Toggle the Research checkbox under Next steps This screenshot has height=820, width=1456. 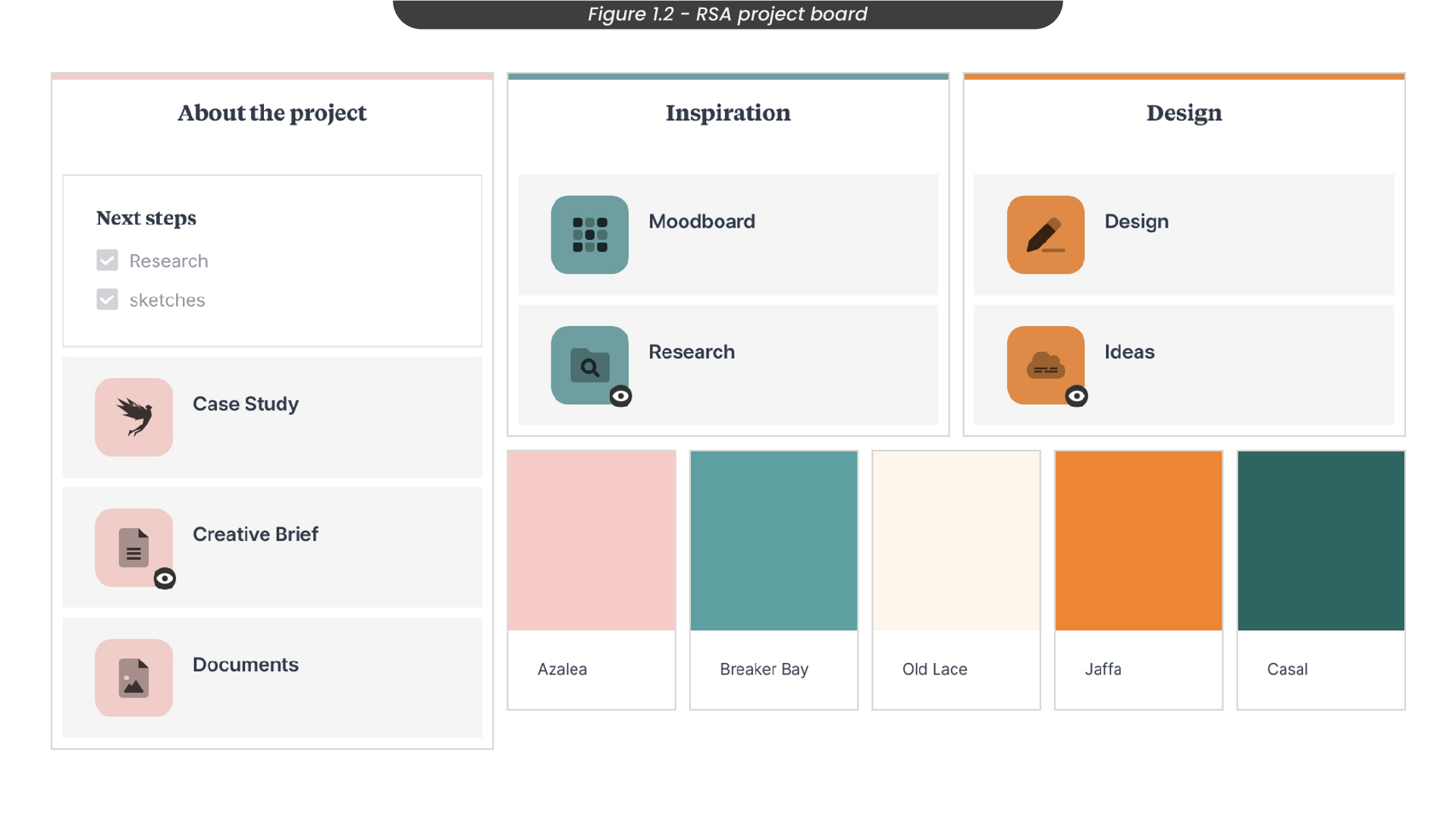tap(107, 260)
